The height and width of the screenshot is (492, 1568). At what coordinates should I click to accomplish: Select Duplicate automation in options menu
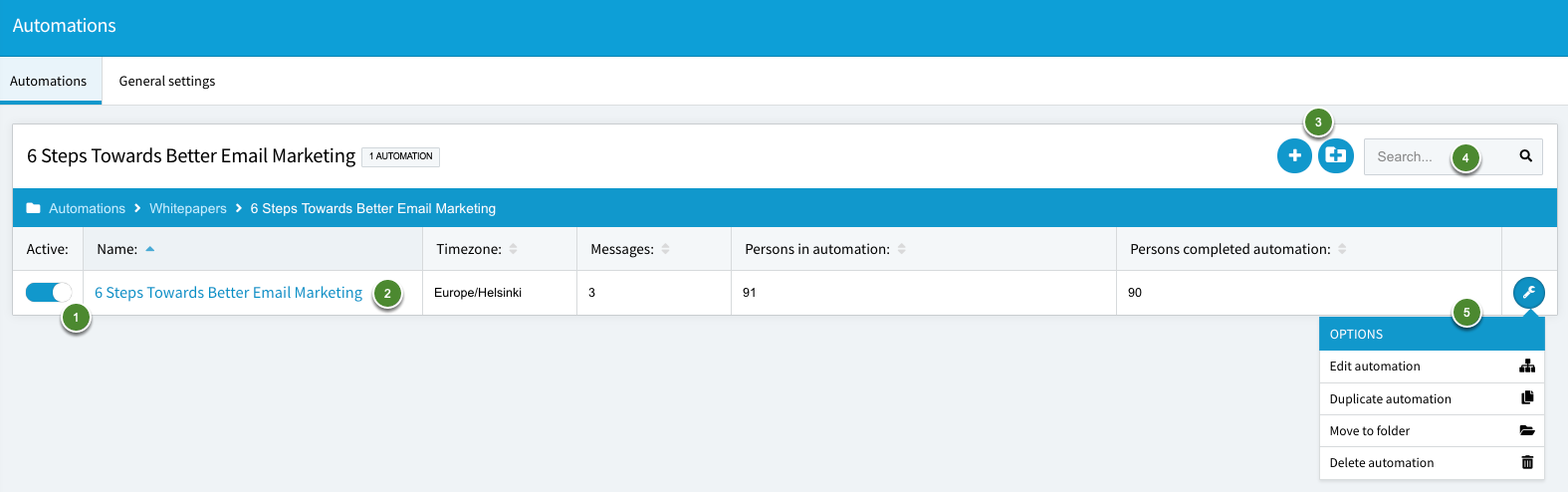click(x=1432, y=398)
